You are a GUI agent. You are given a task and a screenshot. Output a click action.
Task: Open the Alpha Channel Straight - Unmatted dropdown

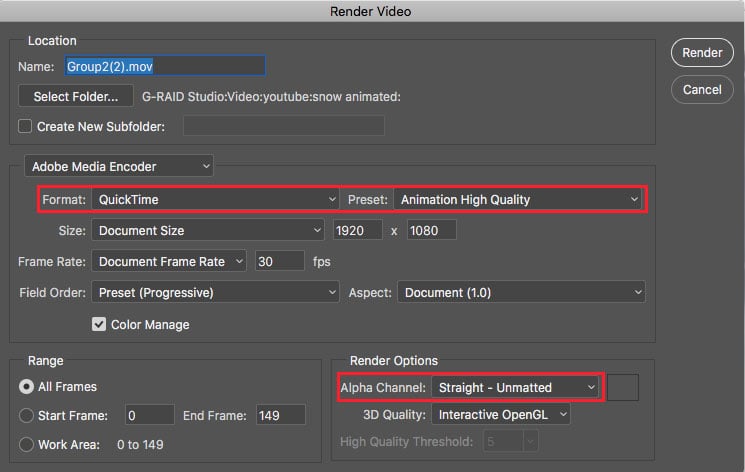pos(515,387)
